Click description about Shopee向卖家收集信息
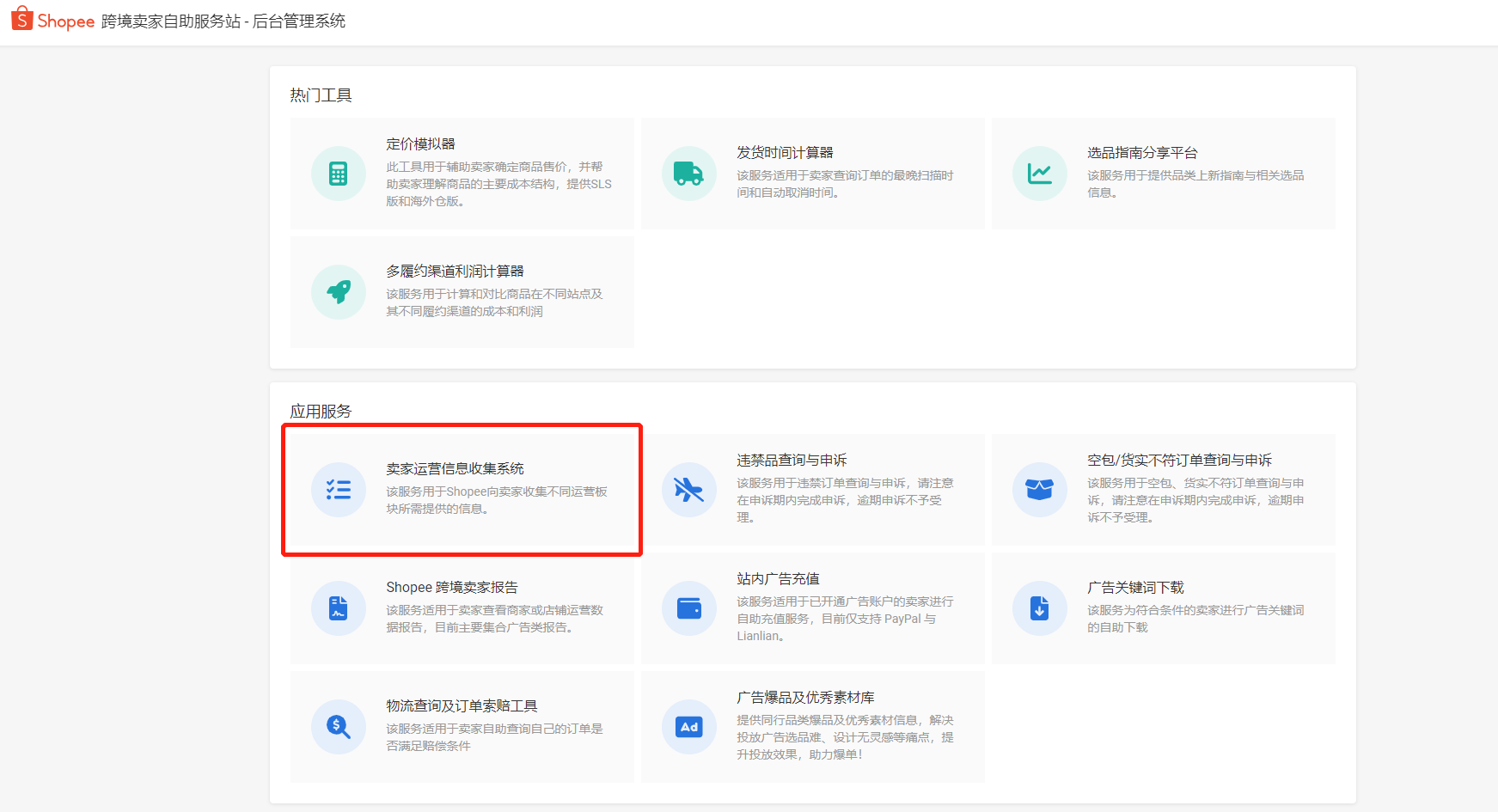Viewport: 1498px width, 812px height. (x=497, y=500)
